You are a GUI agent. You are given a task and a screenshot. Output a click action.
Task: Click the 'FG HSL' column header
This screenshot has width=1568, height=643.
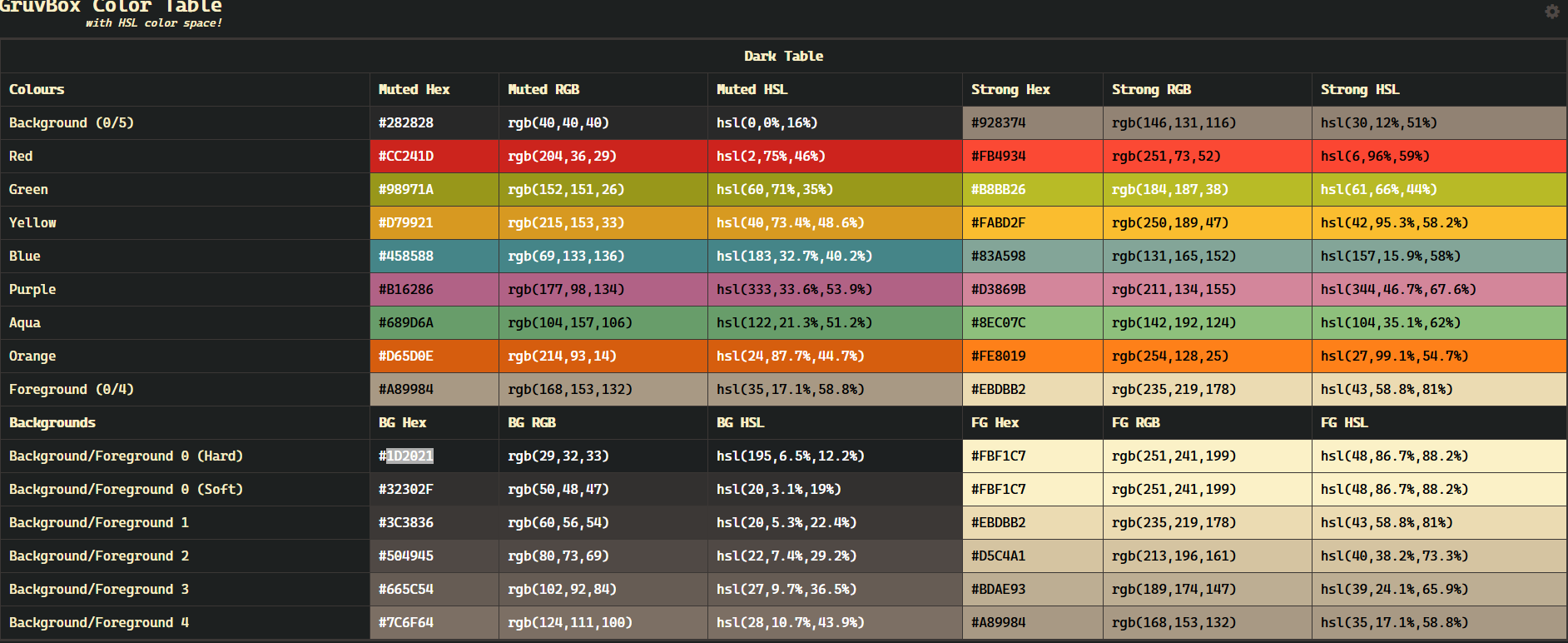1439,422
